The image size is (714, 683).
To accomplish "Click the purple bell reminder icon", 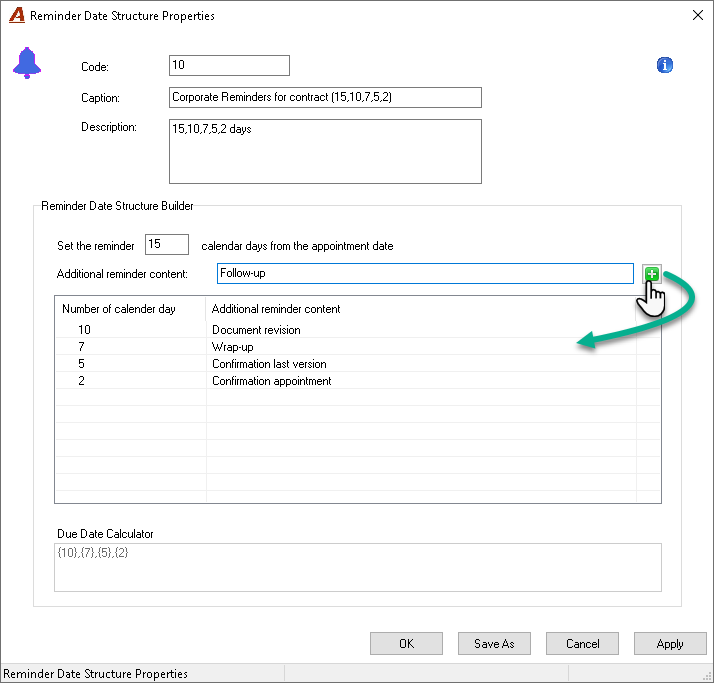I will pos(27,63).
